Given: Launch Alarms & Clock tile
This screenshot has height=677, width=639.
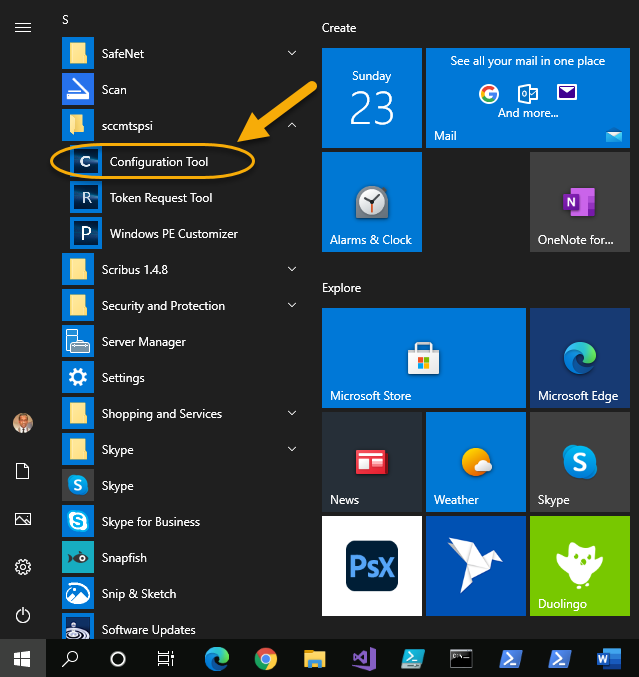Looking at the screenshot, I should (x=371, y=202).
